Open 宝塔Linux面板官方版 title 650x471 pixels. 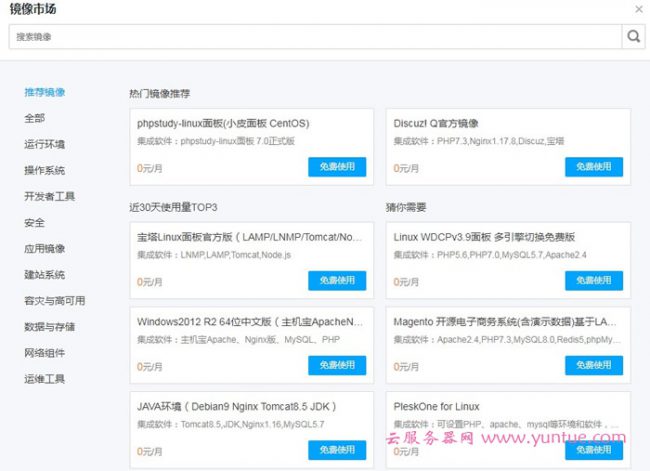point(250,237)
